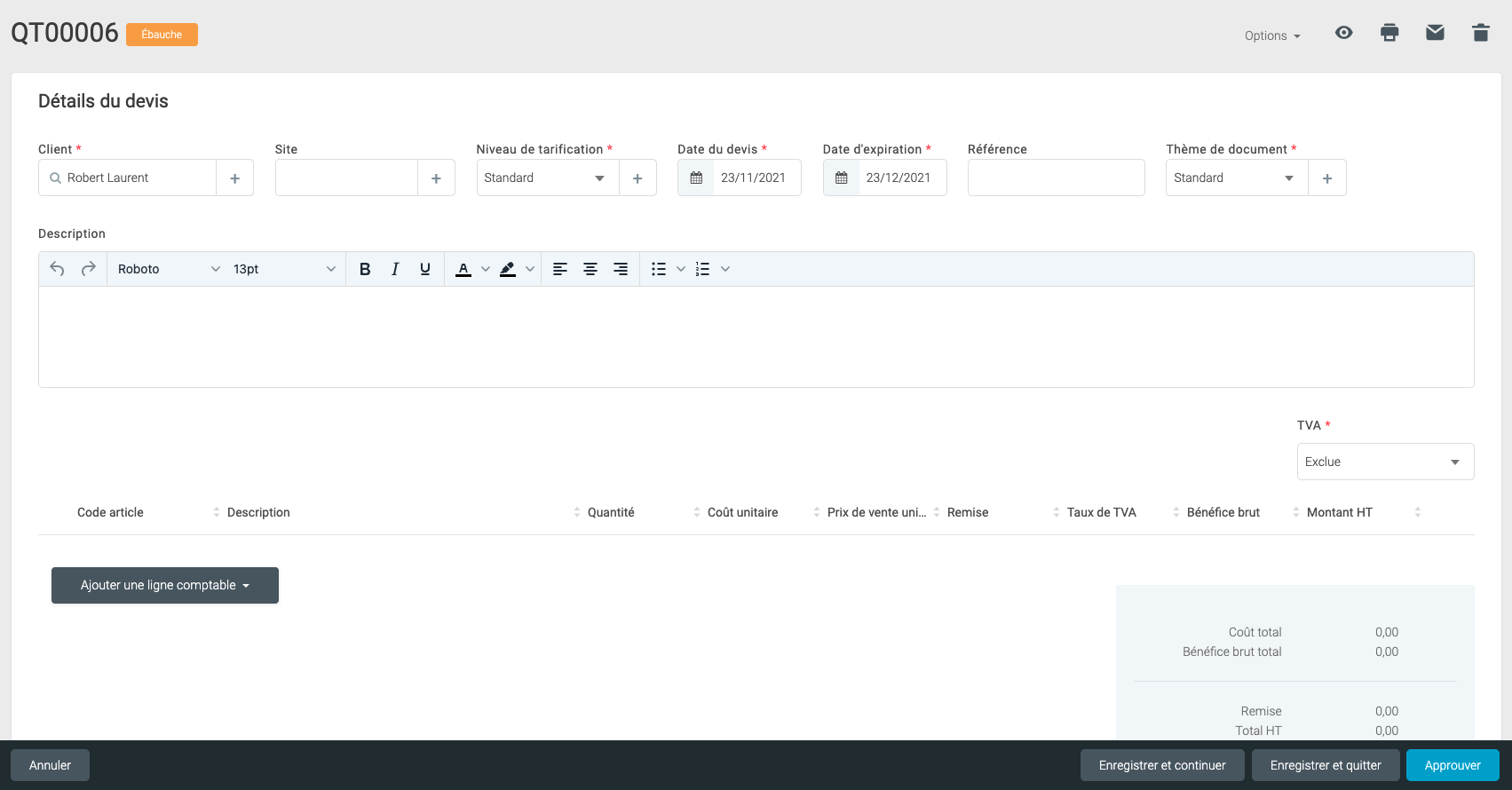Open the Options menu
This screenshot has width=1512, height=790.
1271,36
